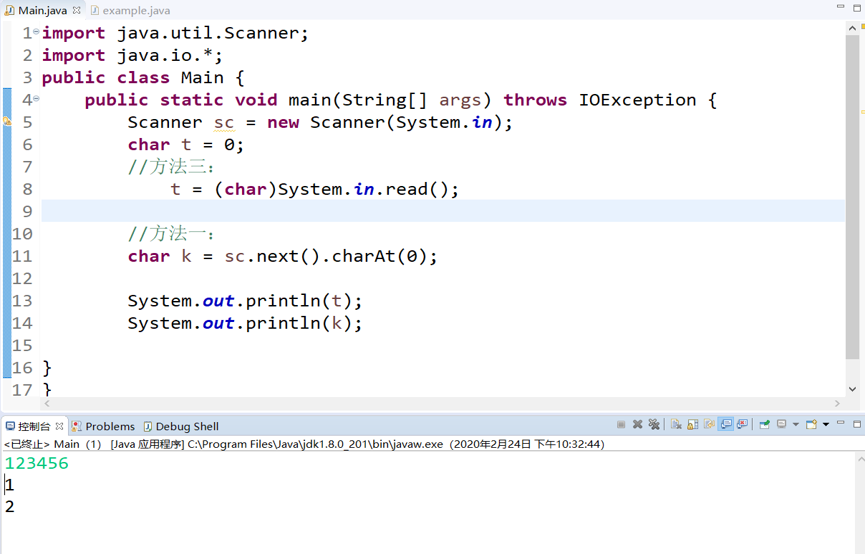
Task: Toggle Show Console When Standard Out Changes
Action: pos(726,425)
